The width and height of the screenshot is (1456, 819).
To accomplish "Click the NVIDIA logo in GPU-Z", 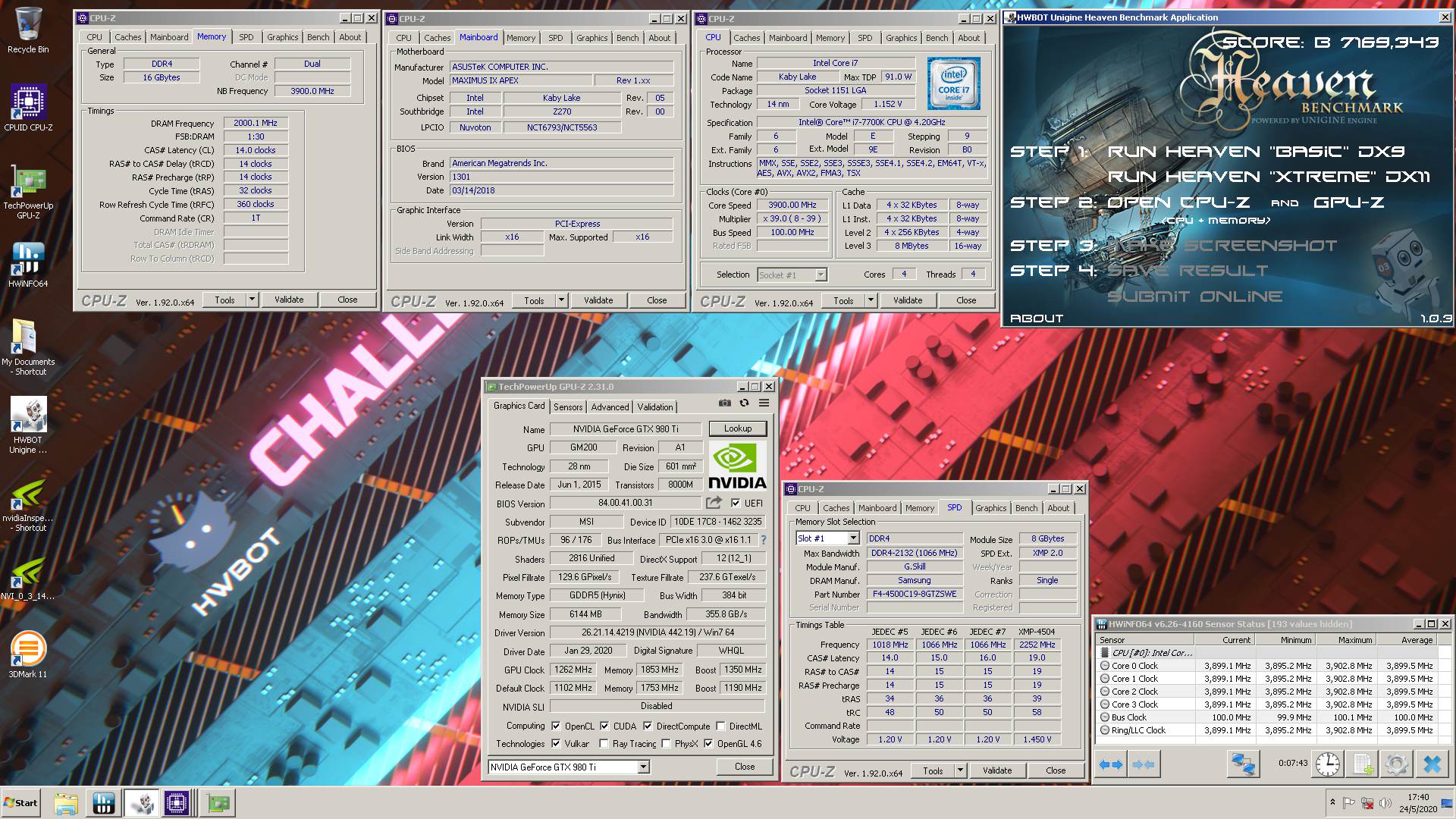I will tap(737, 466).
